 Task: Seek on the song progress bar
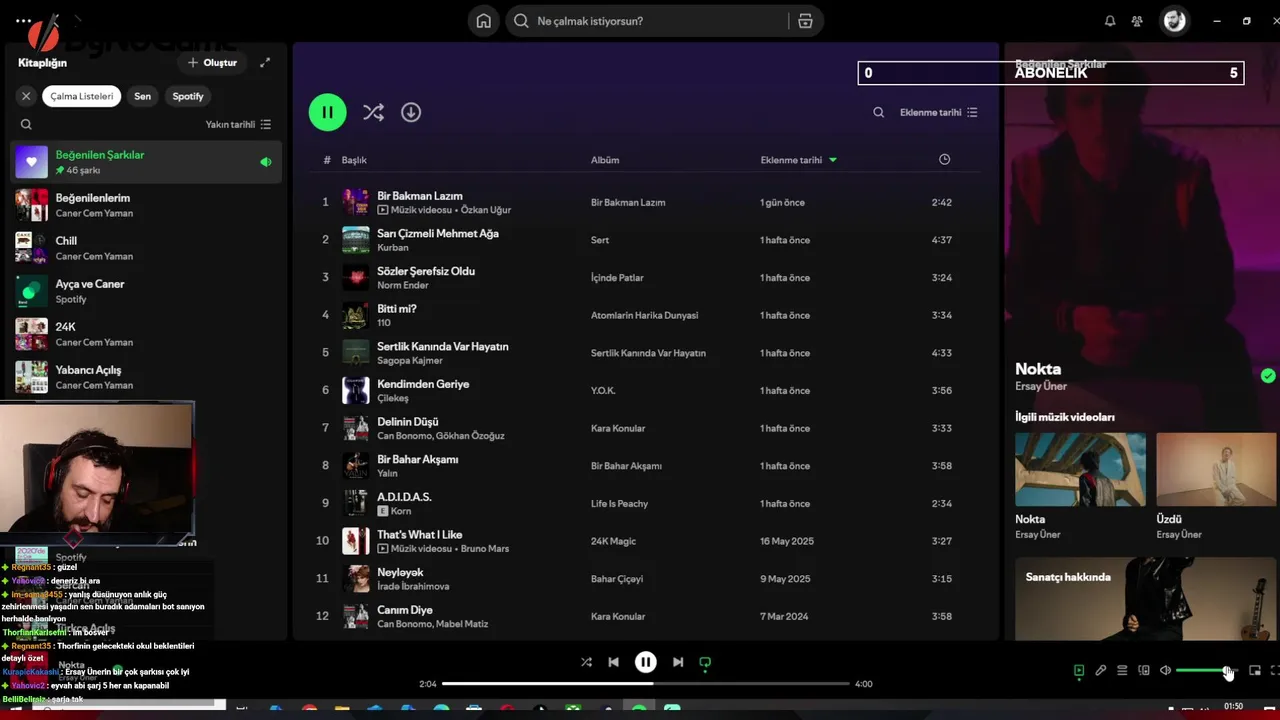[x=646, y=684]
